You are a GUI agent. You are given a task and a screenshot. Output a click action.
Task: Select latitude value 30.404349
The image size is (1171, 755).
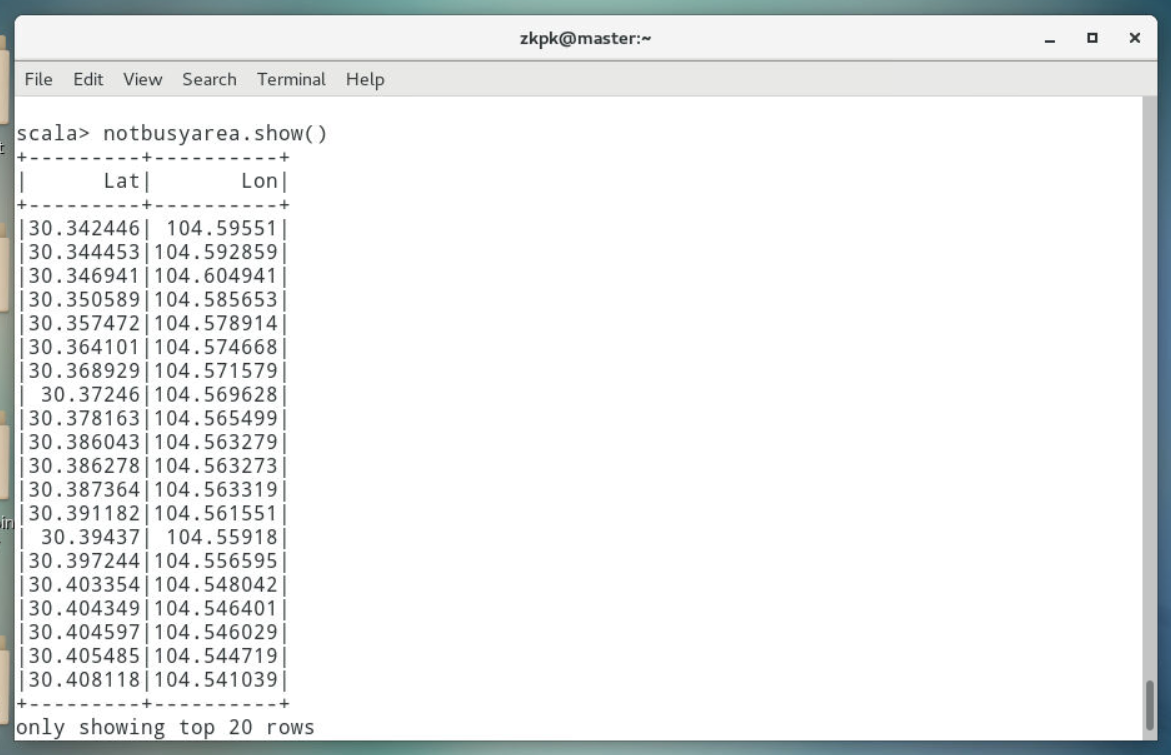[x=84, y=609]
